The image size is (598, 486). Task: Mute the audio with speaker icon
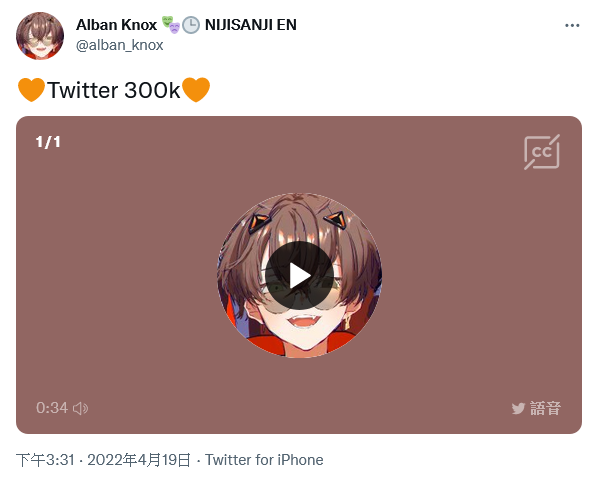coord(80,408)
